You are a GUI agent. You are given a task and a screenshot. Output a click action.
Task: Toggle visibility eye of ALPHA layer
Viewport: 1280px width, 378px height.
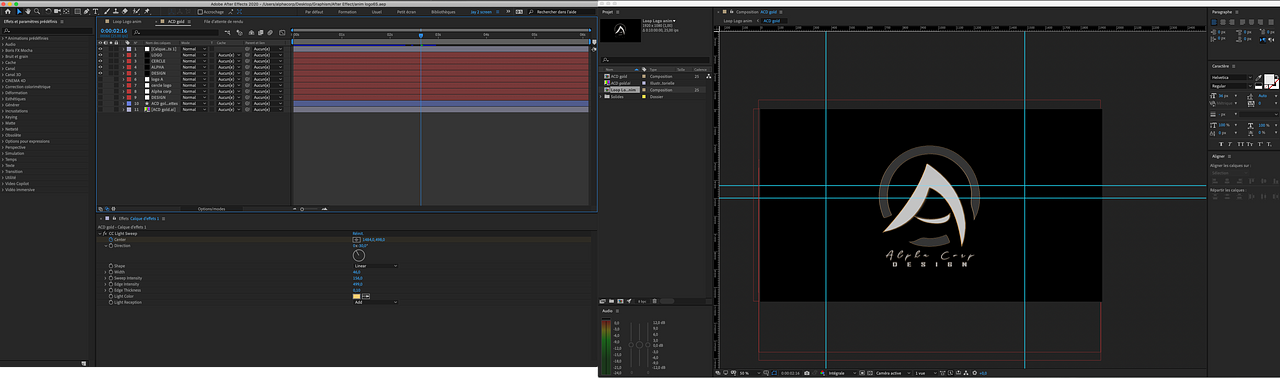click(x=100, y=66)
